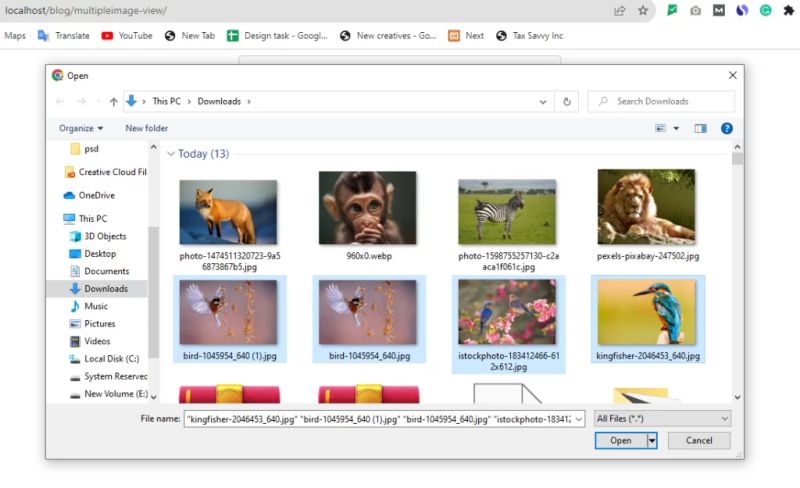800x488 pixels.
Task: Go up one folder level
Action: [113, 102]
